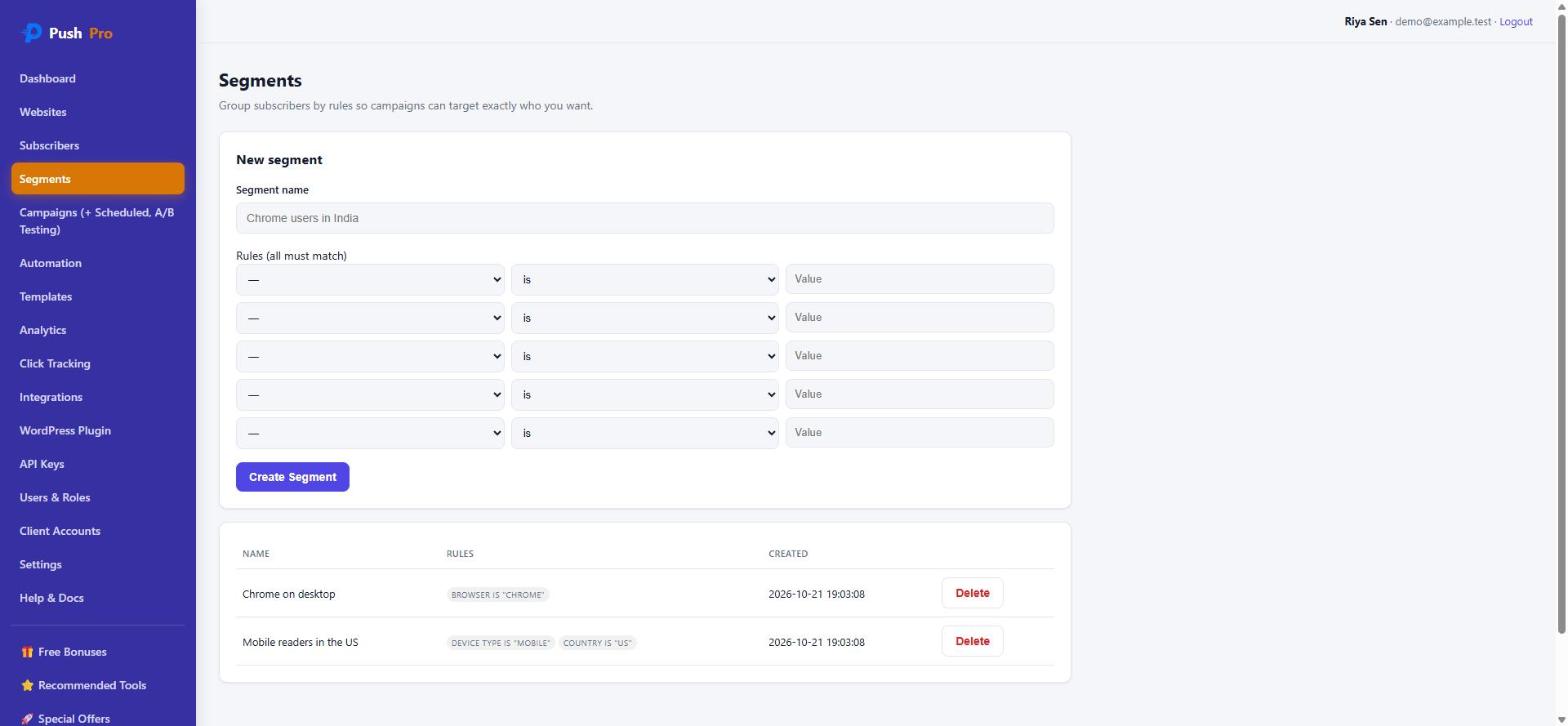This screenshot has height=726, width=1568.
Task: Open Subscribers section
Action: pyautogui.click(x=98, y=146)
